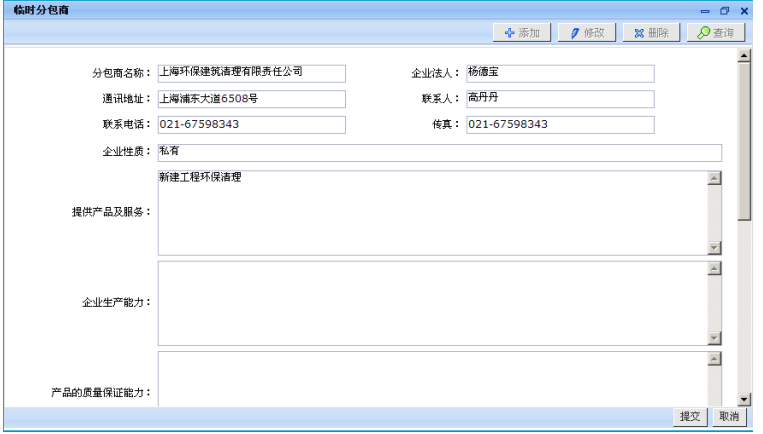Minimize the 临时分包商 window
The image size is (763, 434).
click(705, 11)
